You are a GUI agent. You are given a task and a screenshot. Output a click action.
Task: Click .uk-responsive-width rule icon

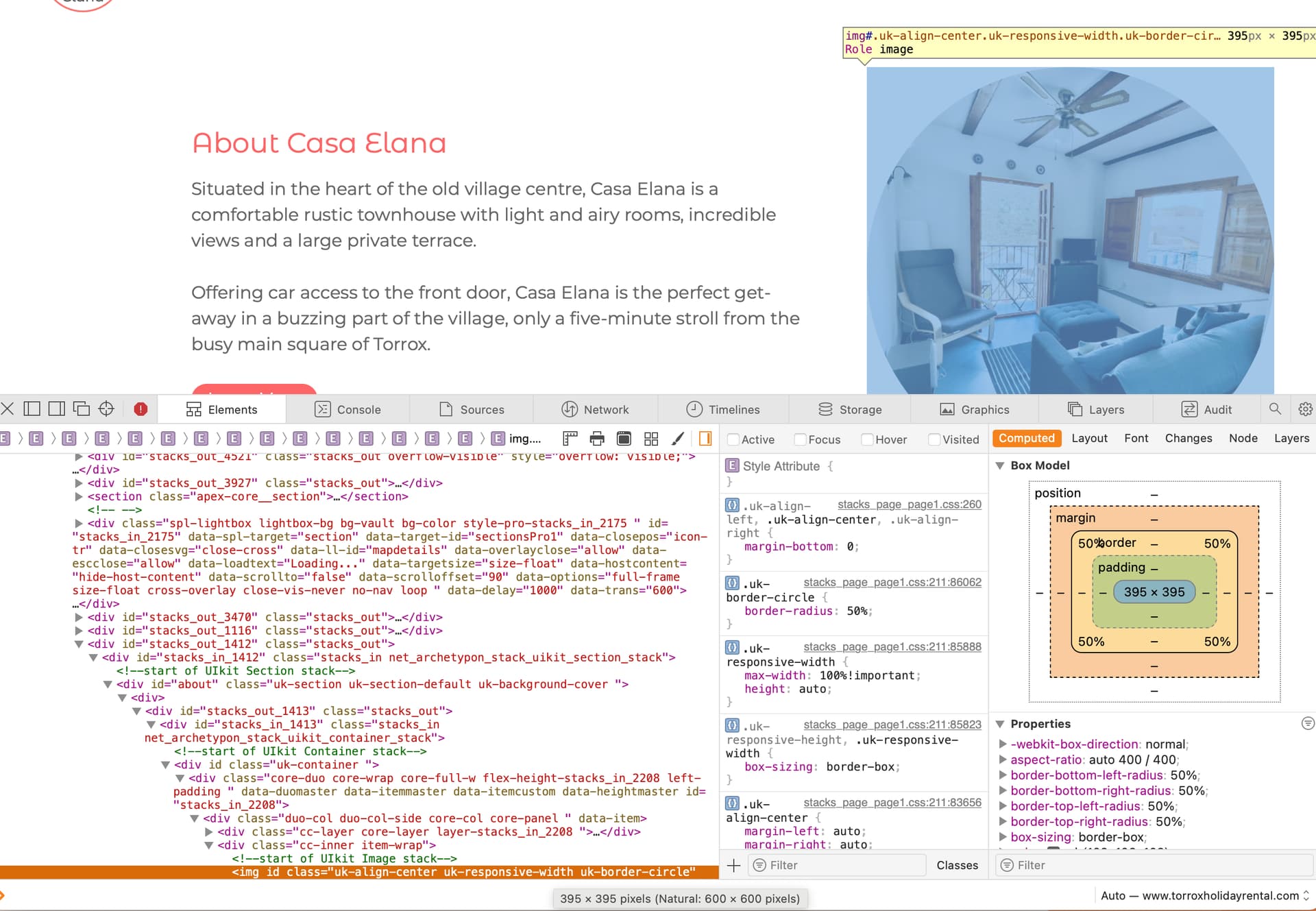(x=732, y=647)
